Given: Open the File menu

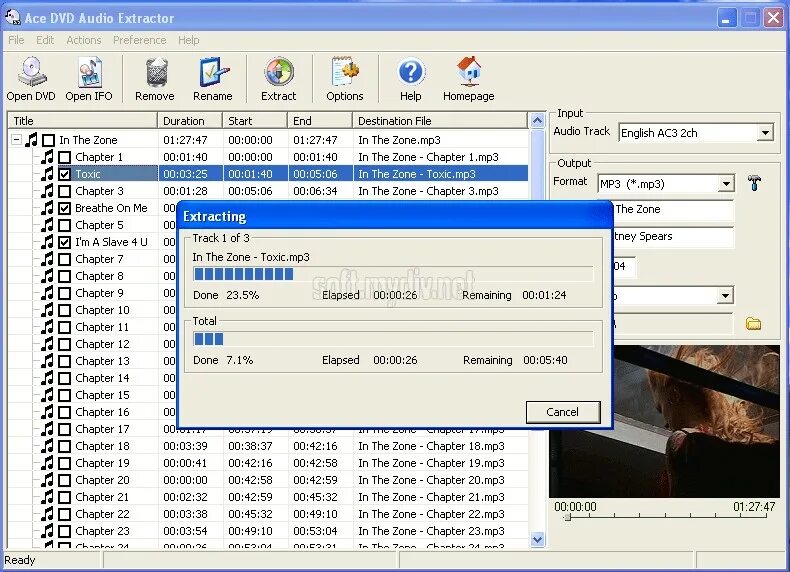Looking at the screenshot, I should pyautogui.click(x=16, y=40).
